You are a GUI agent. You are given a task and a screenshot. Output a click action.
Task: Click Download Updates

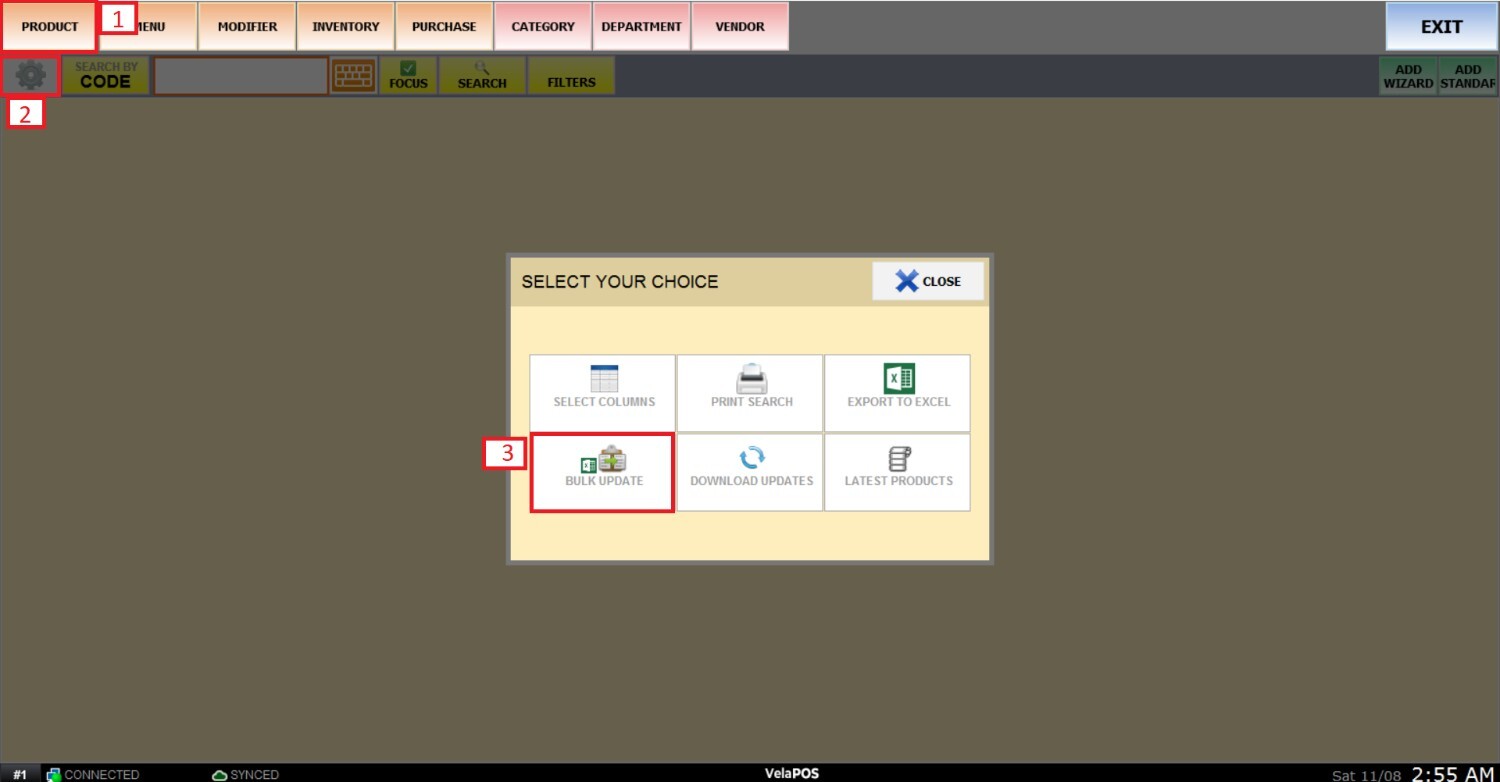(x=751, y=472)
